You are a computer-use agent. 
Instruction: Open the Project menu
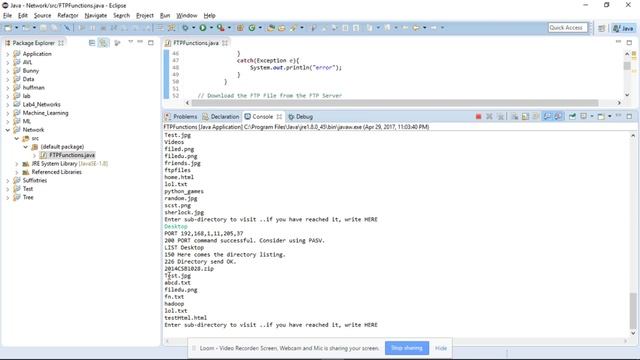coord(145,16)
